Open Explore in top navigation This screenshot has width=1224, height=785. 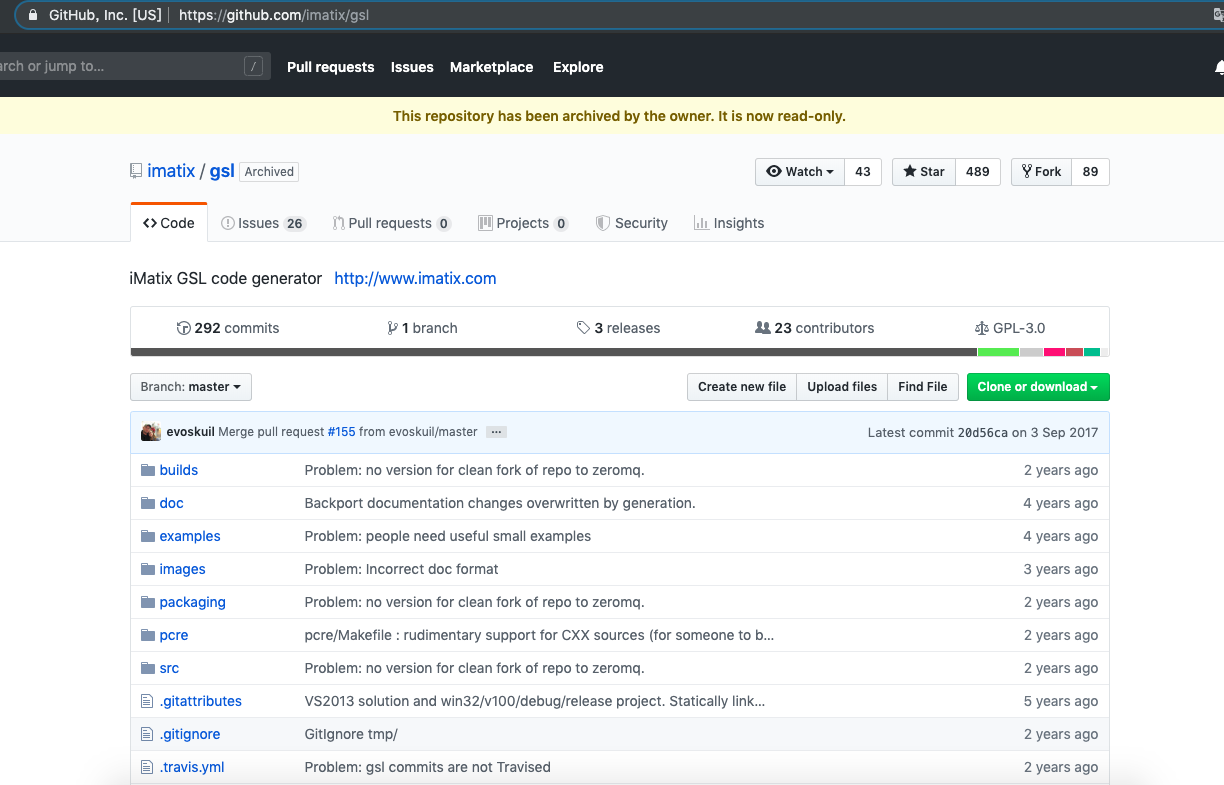tap(578, 67)
